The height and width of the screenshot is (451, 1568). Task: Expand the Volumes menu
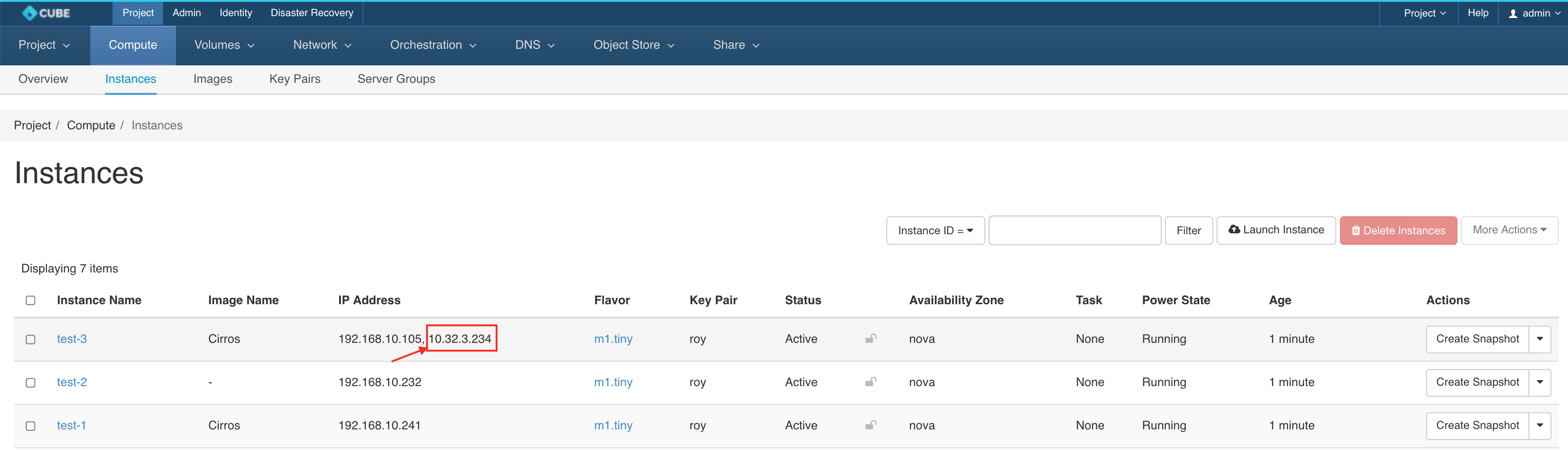(x=224, y=45)
